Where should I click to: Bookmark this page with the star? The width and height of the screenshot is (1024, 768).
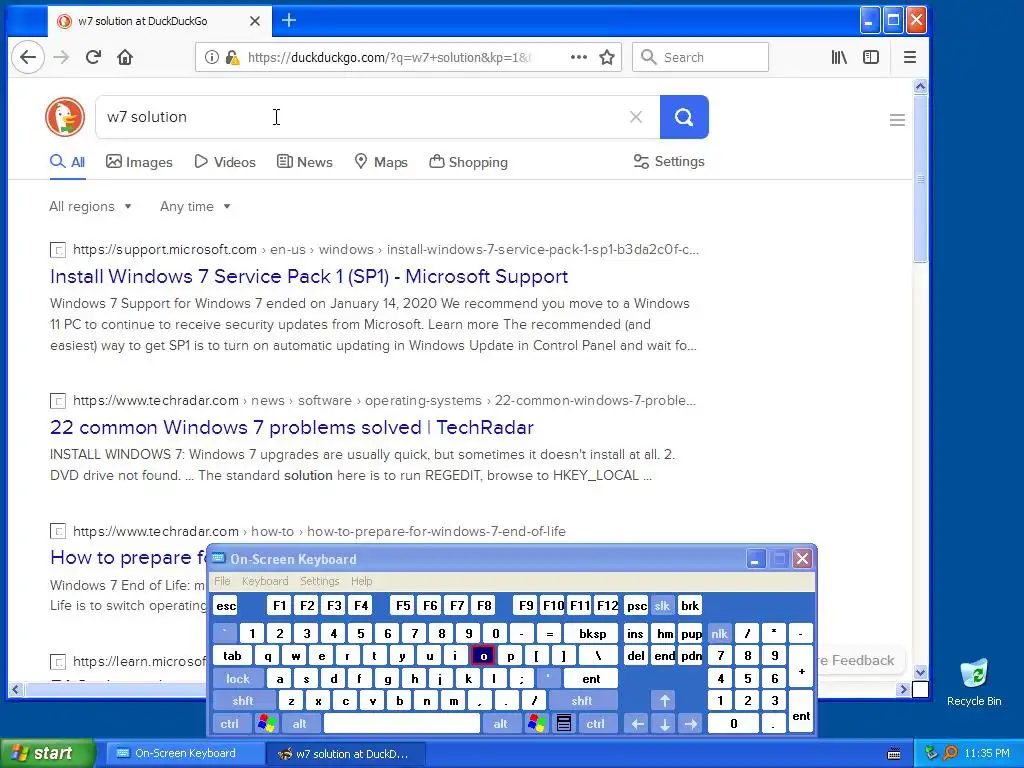(607, 57)
